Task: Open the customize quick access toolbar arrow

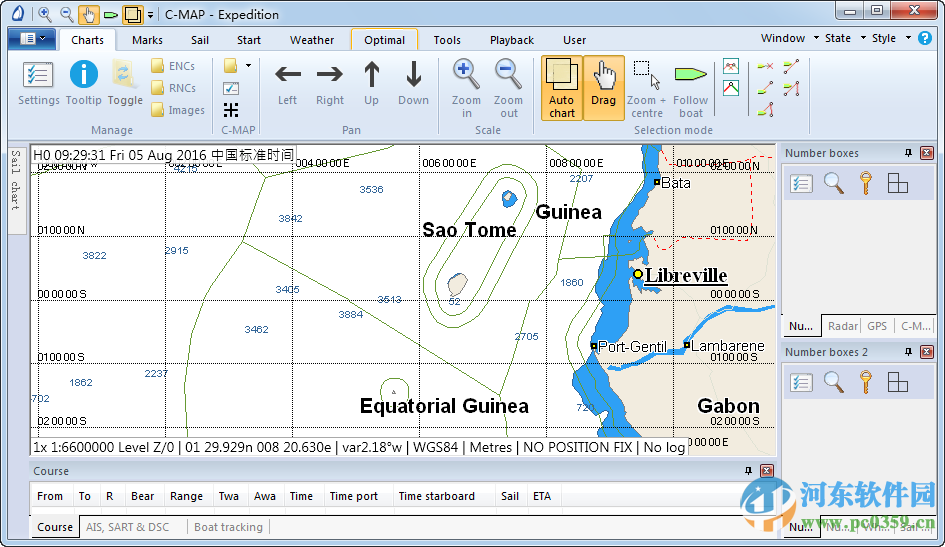Action: (x=150, y=14)
